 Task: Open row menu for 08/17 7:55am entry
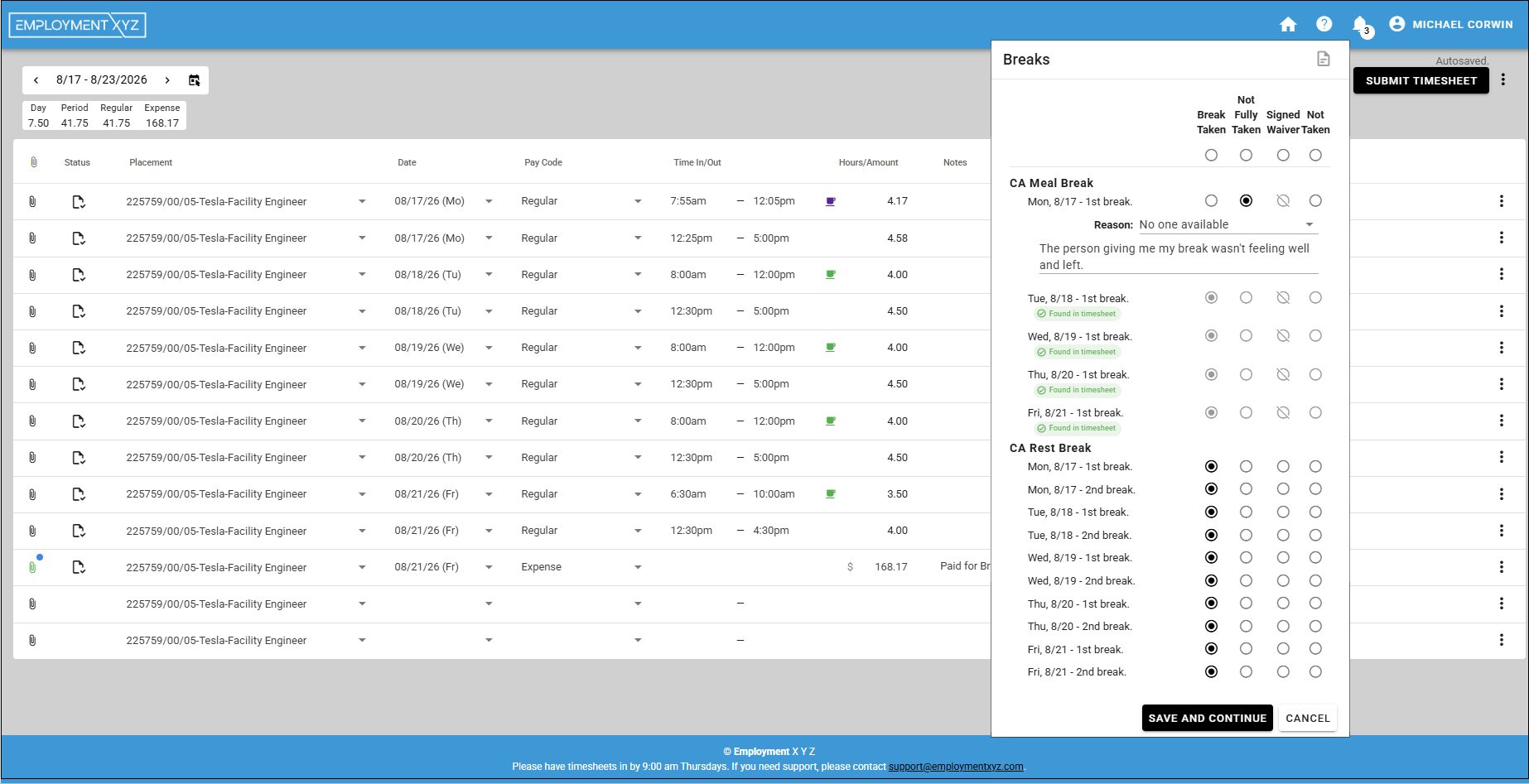(x=1502, y=201)
